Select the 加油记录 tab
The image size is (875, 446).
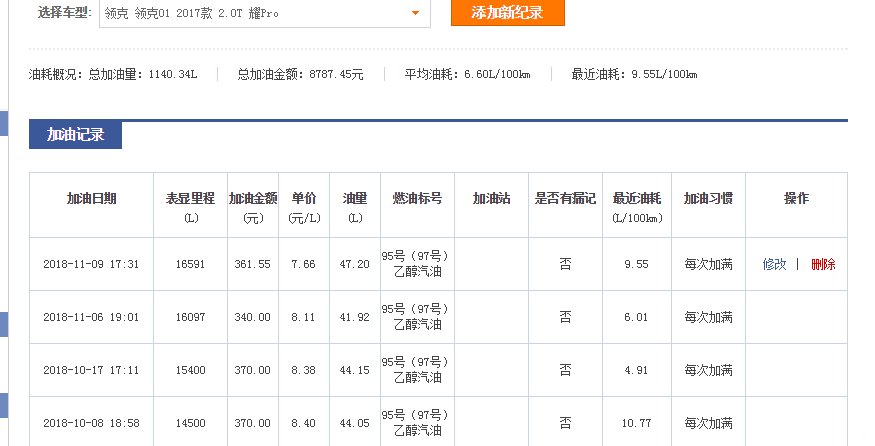tap(75, 135)
